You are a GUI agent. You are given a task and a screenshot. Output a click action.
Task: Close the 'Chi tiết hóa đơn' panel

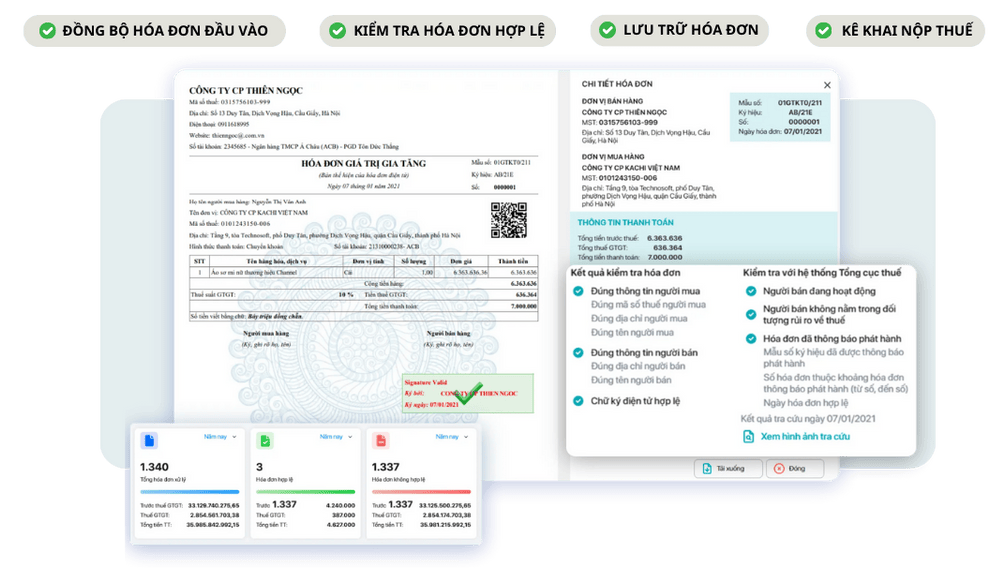pyautogui.click(x=827, y=85)
